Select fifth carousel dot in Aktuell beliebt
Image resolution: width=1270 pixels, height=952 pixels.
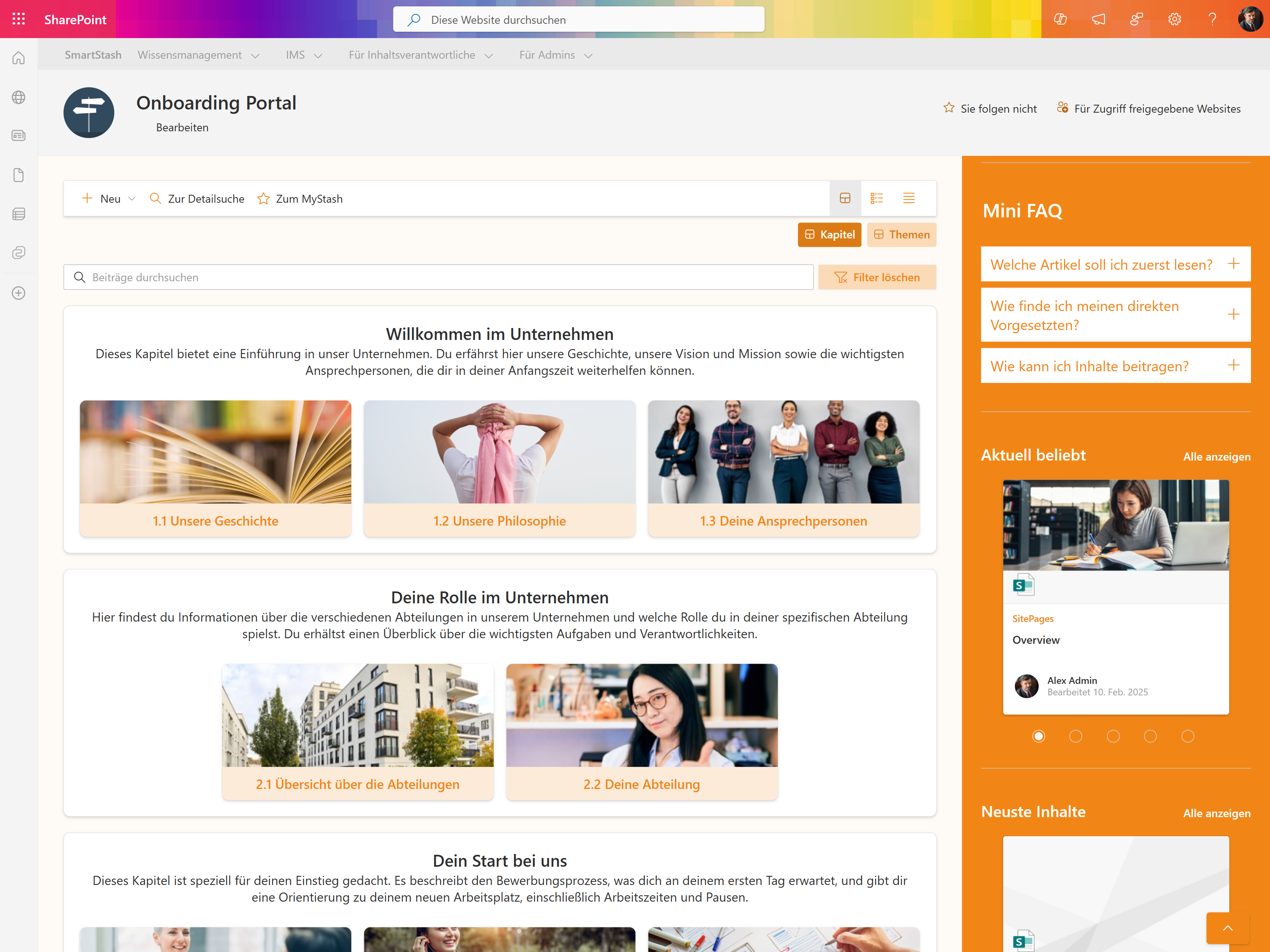click(1187, 736)
